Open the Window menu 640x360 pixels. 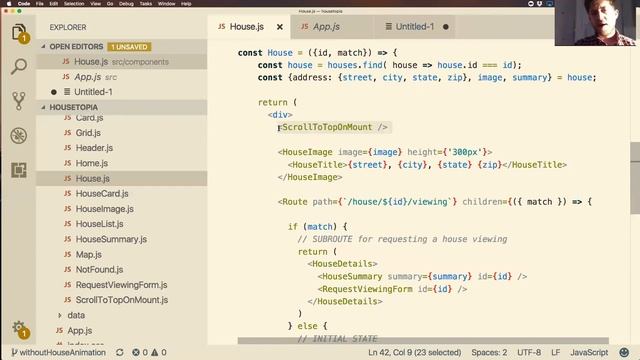(x=166, y=3)
